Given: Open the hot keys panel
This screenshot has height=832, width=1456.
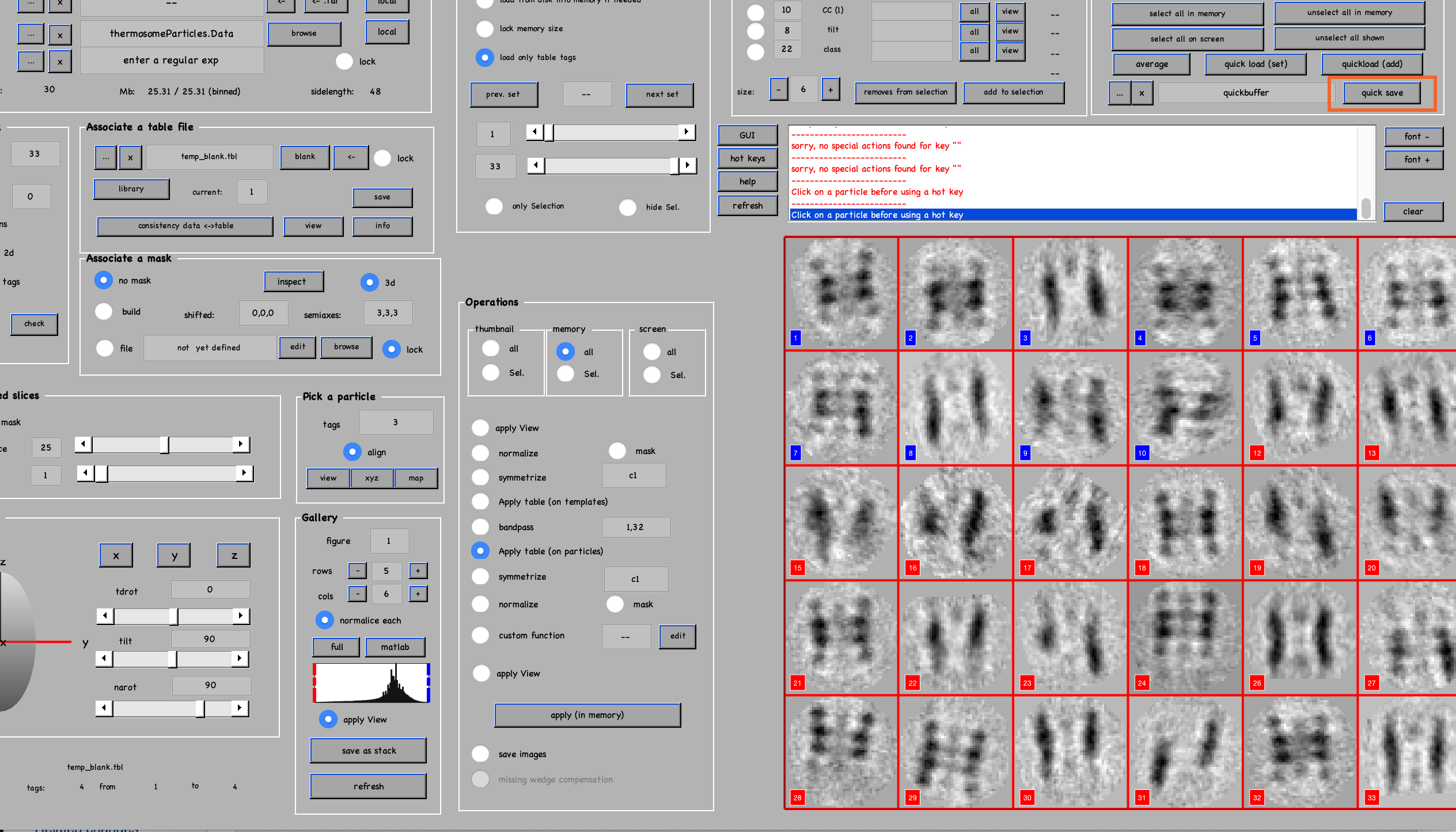Looking at the screenshot, I should [x=747, y=158].
